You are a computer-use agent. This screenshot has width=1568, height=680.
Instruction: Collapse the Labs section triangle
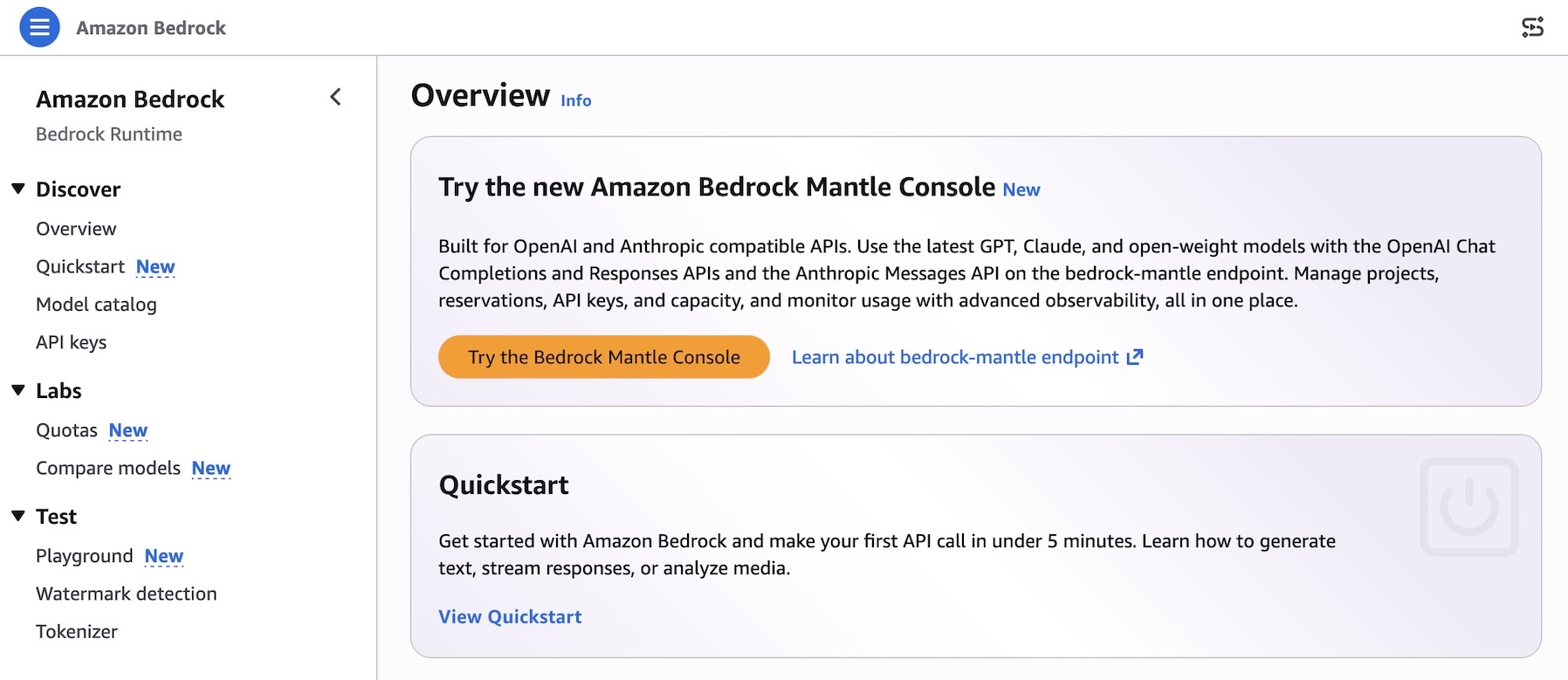(18, 390)
